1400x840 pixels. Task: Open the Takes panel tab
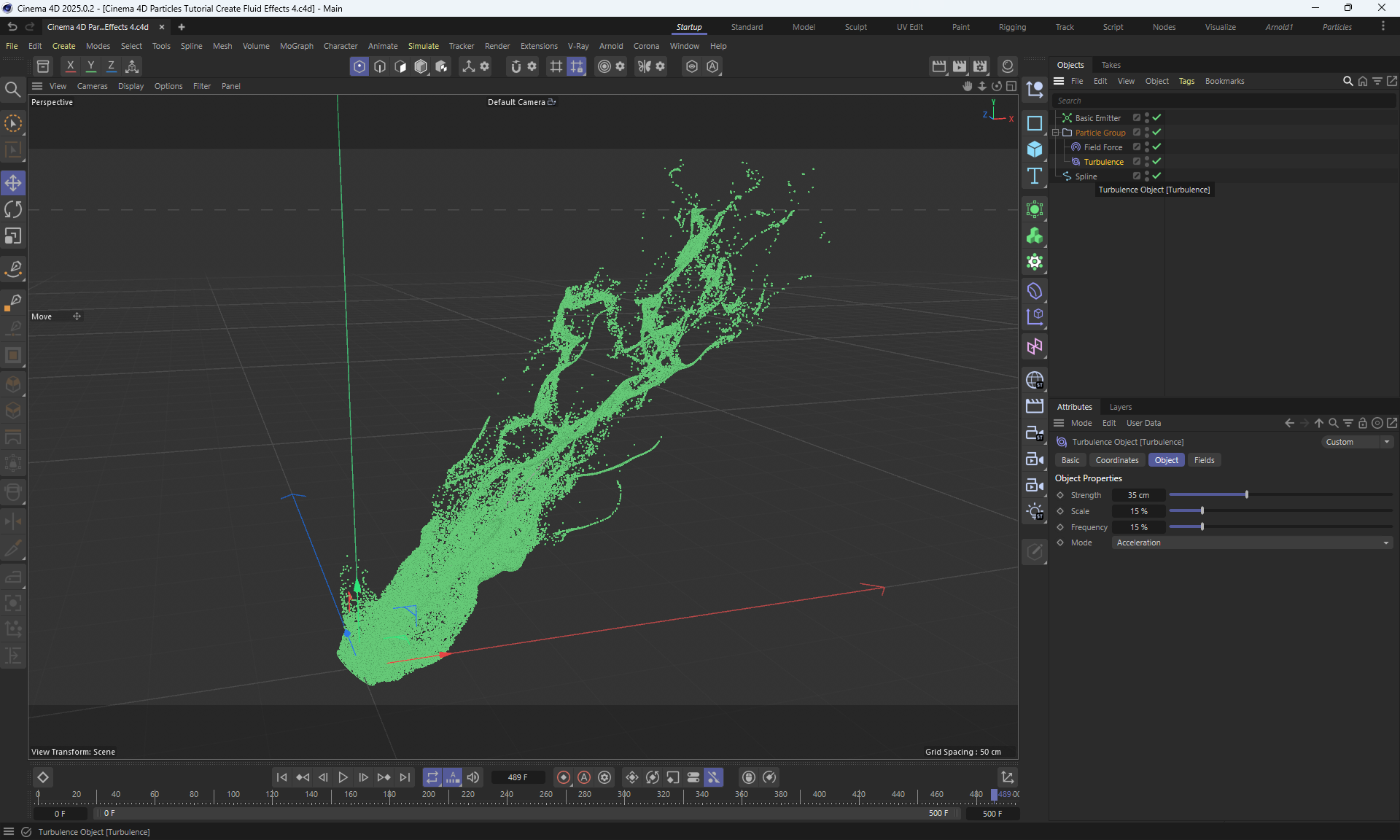(x=1111, y=65)
